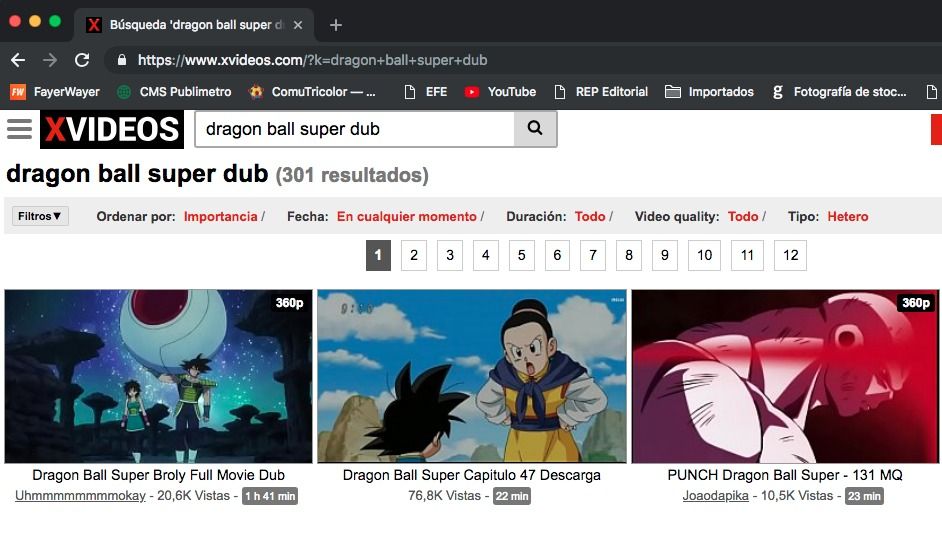This screenshot has width=942, height=539.
Task: Close the current browser tab
Action: 298,25
